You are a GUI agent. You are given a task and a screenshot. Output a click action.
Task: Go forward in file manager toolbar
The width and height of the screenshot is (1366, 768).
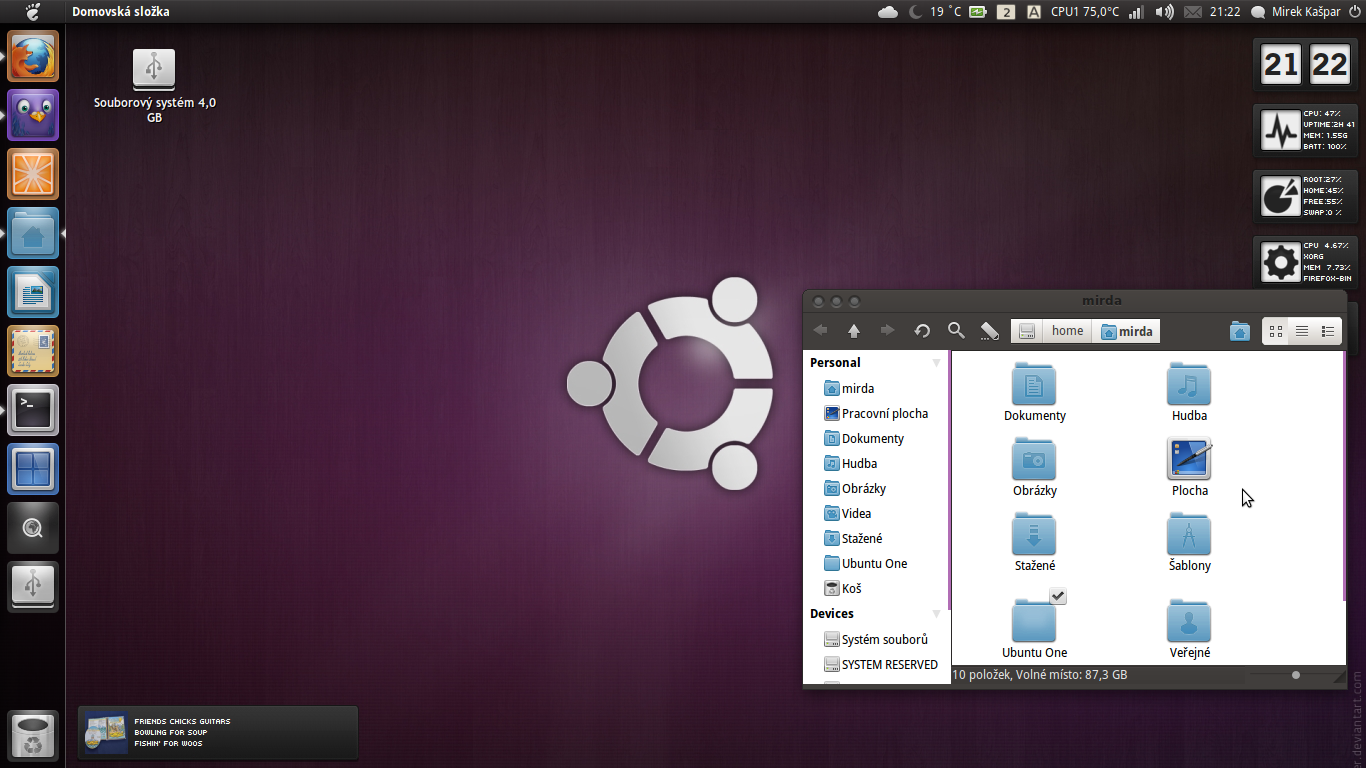coord(887,331)
